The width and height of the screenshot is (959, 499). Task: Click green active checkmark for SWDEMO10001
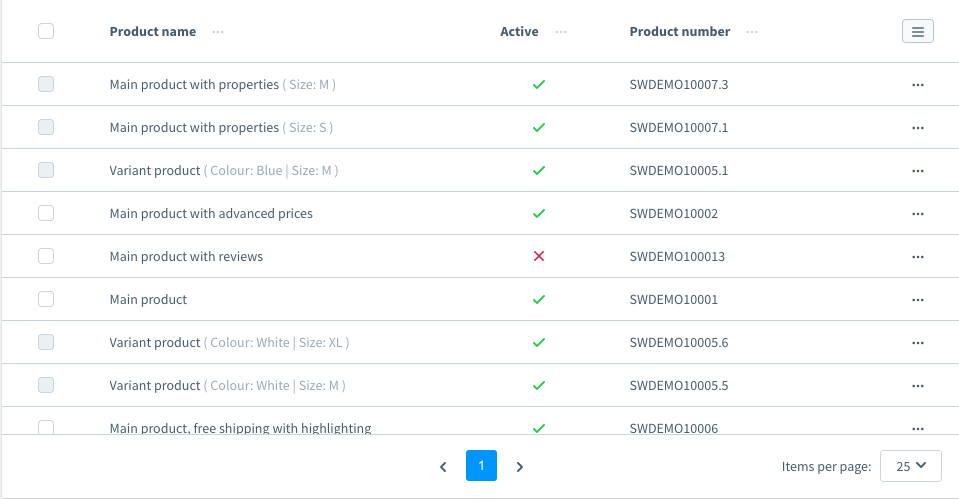click(539, 299)
